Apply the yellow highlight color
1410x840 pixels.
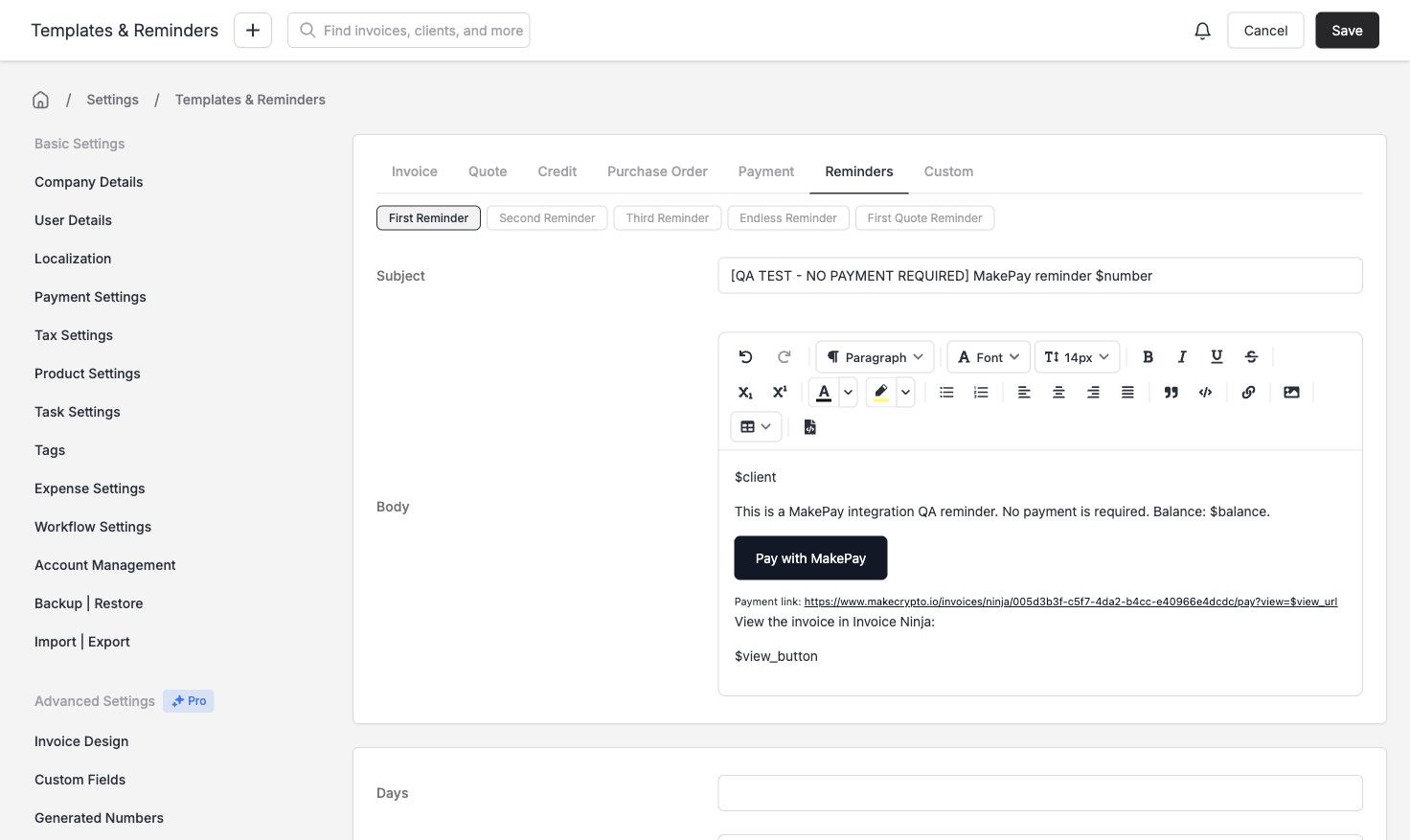click(881, 393)
